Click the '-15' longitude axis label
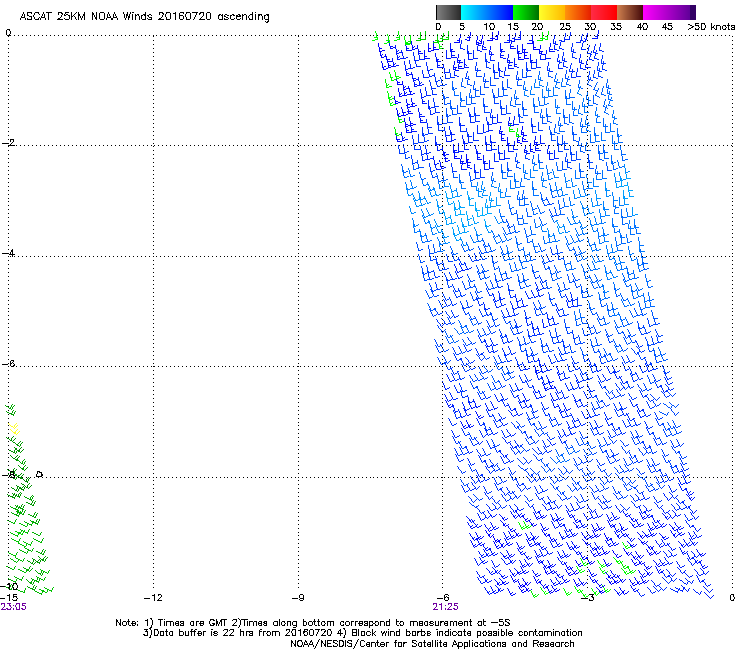This screenshot has height=650, width=740. coord(9,598)
